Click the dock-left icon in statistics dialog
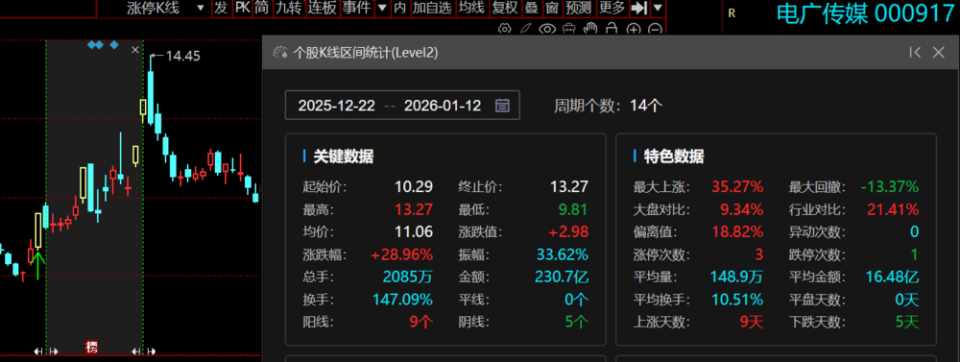This screenshot has height=362, width=960. coord(915,53)
